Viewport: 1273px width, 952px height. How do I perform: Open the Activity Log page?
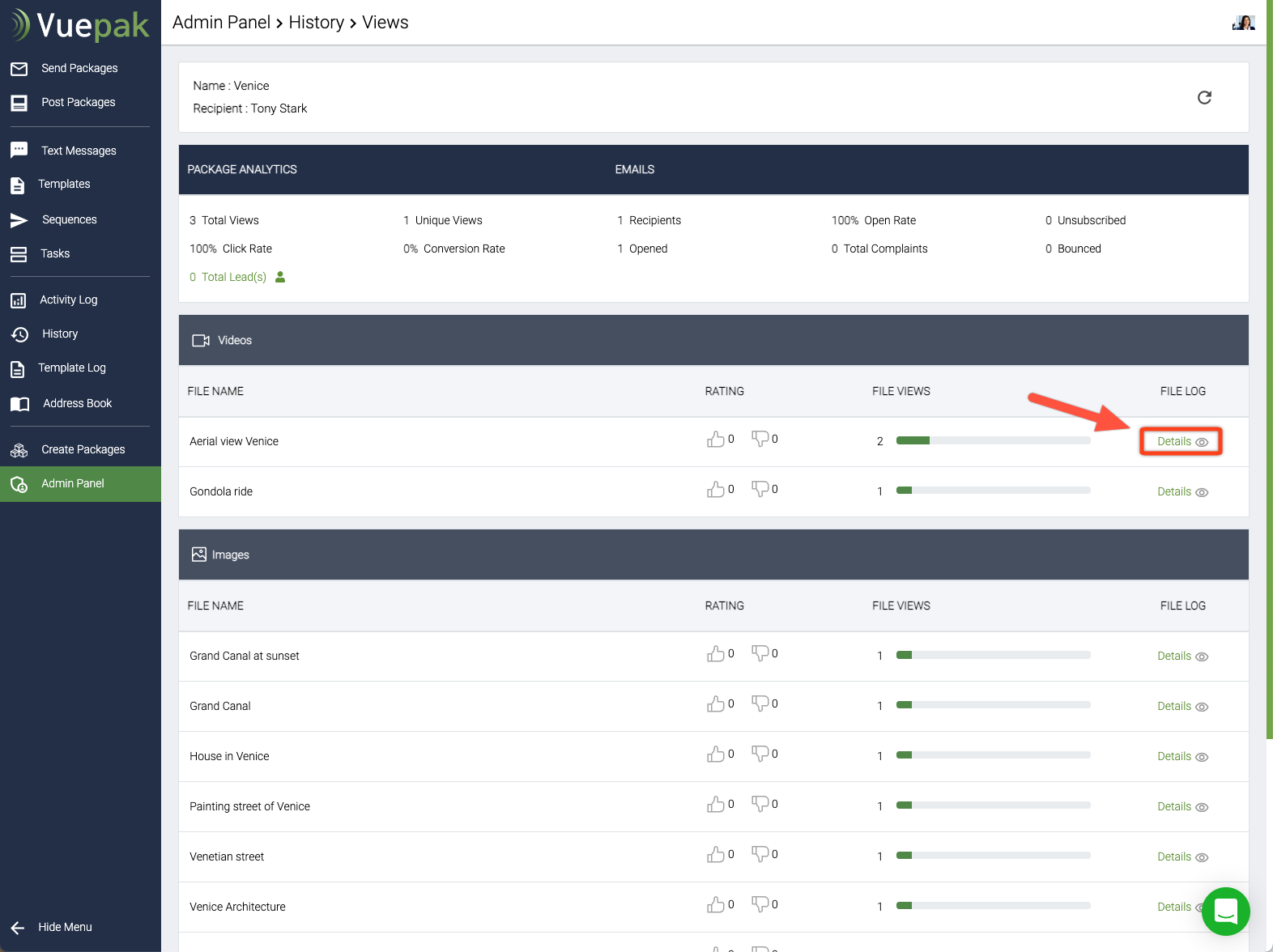click(68, 300)
